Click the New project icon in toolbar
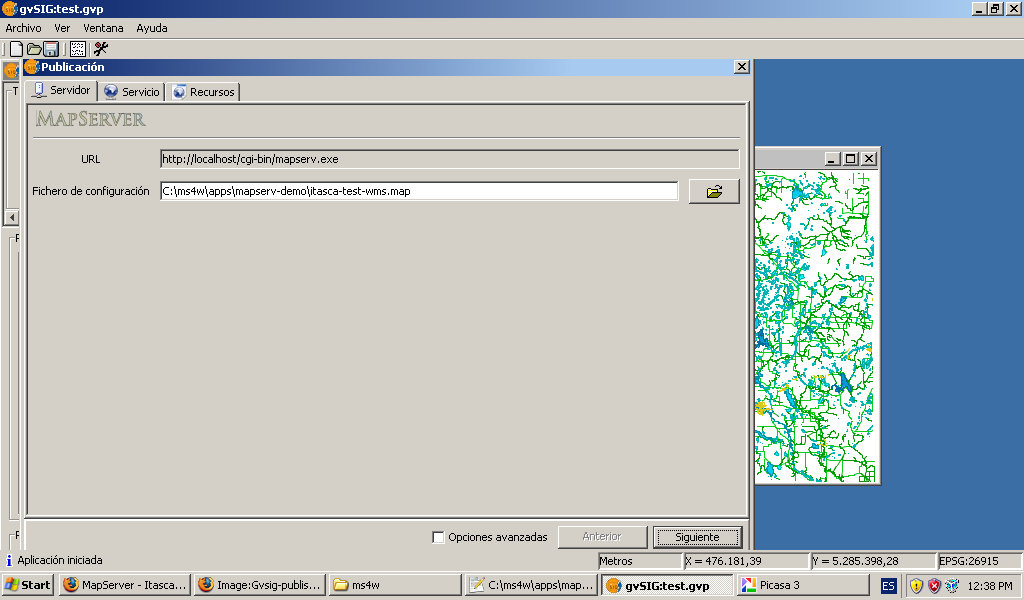 (16, 49)
